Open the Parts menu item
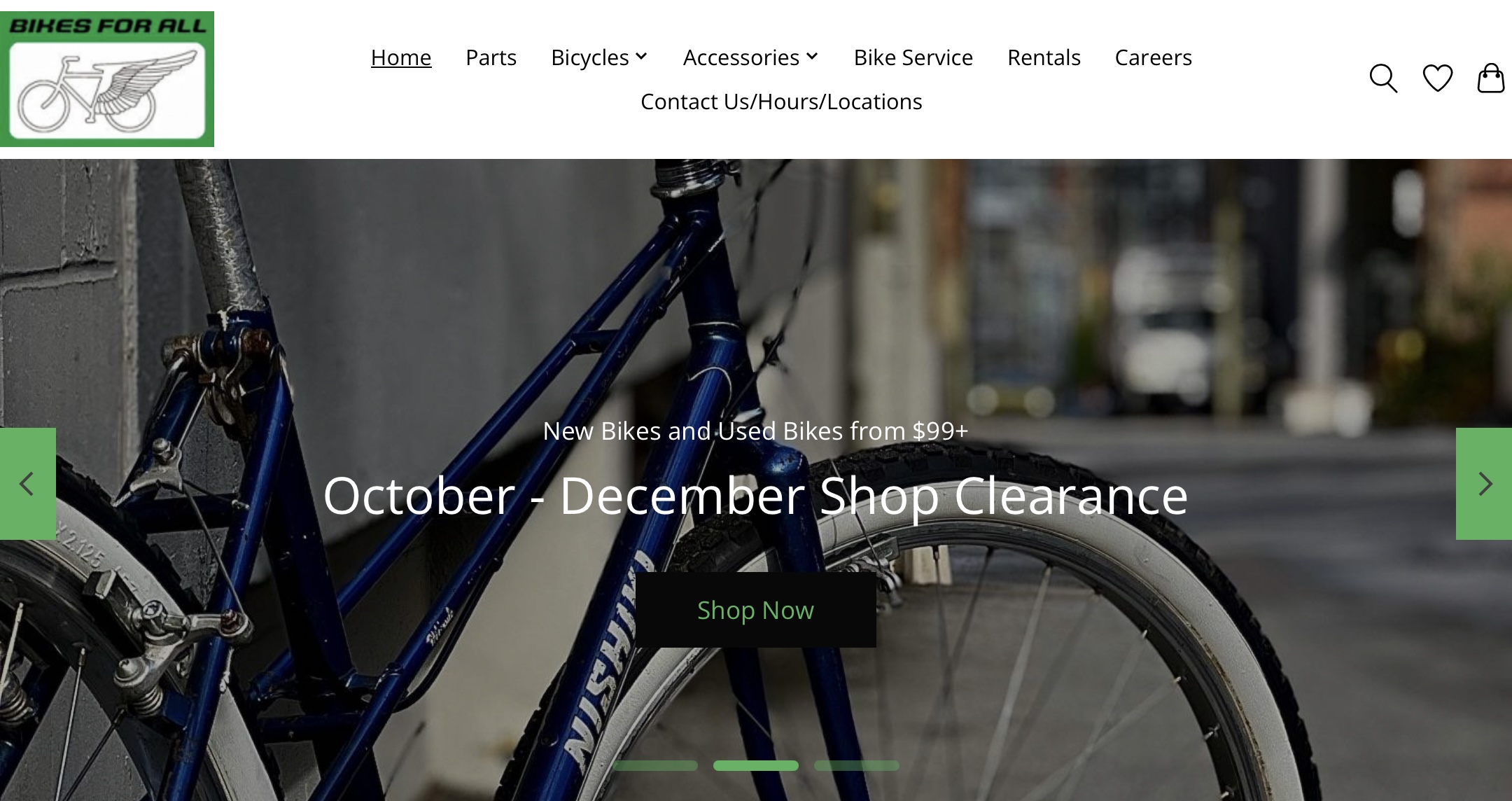 [491, 57]
